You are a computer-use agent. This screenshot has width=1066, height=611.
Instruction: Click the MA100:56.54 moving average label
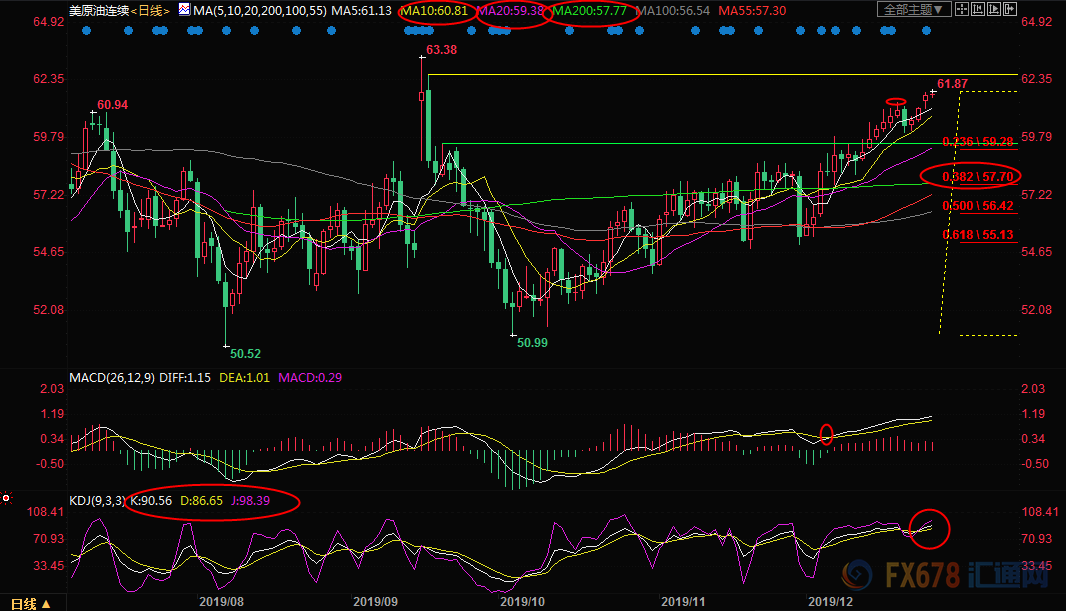point(674,10)
